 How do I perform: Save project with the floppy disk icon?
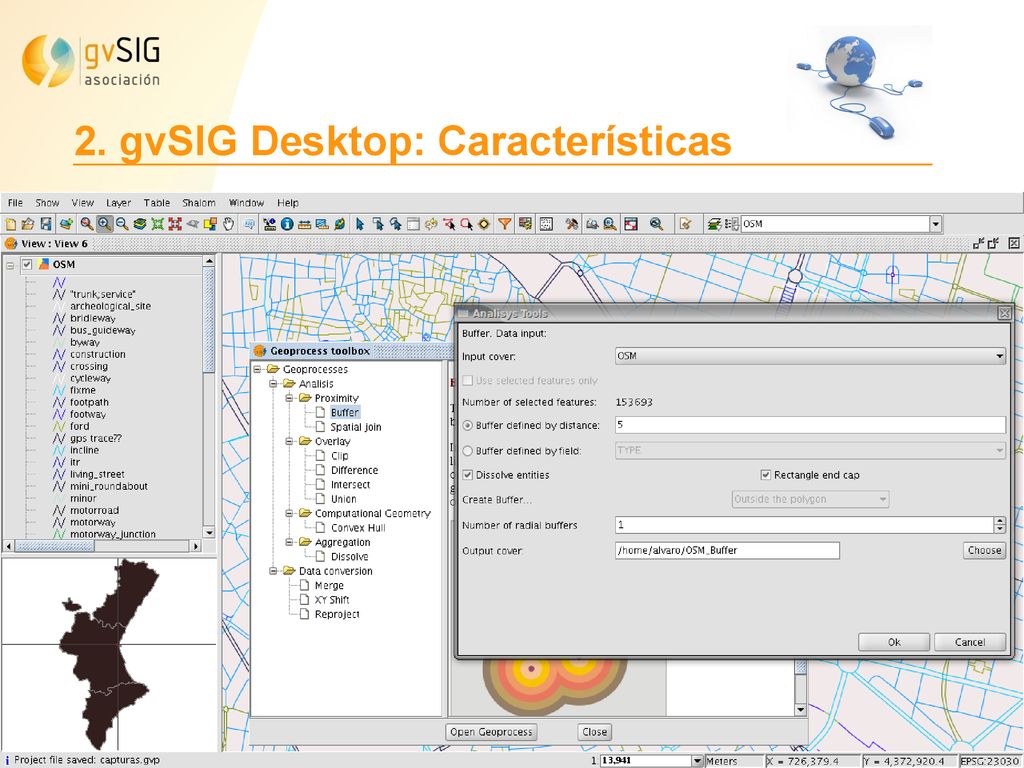tap(46, 224)
